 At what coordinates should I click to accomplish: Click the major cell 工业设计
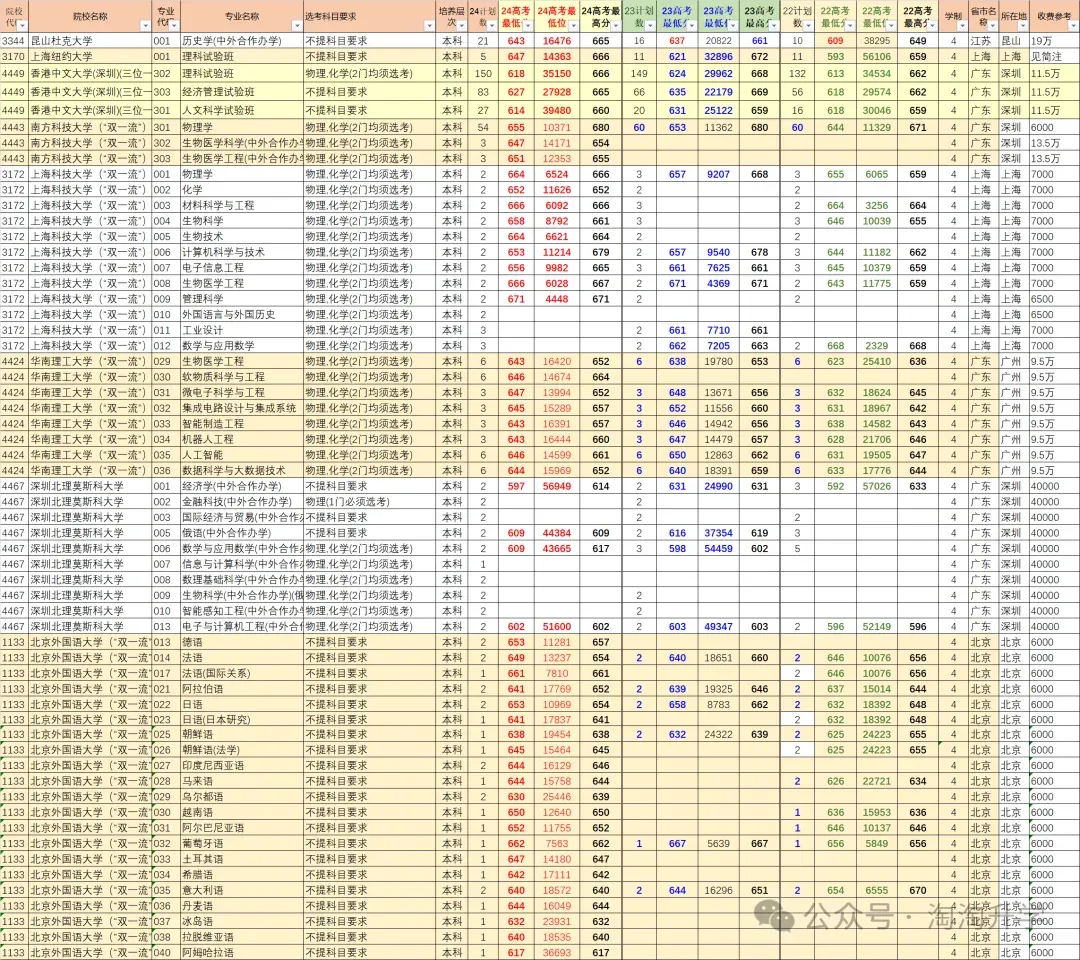point(242,330)
